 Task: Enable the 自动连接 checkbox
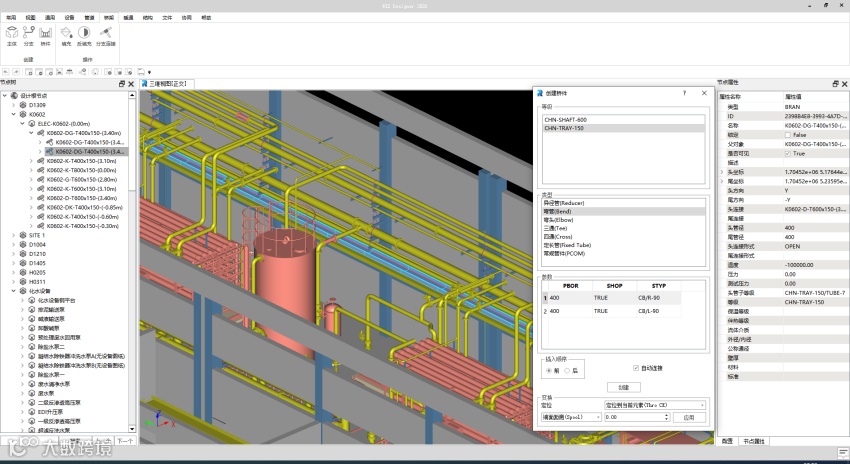pyautogui.click(x=637, y=368)
